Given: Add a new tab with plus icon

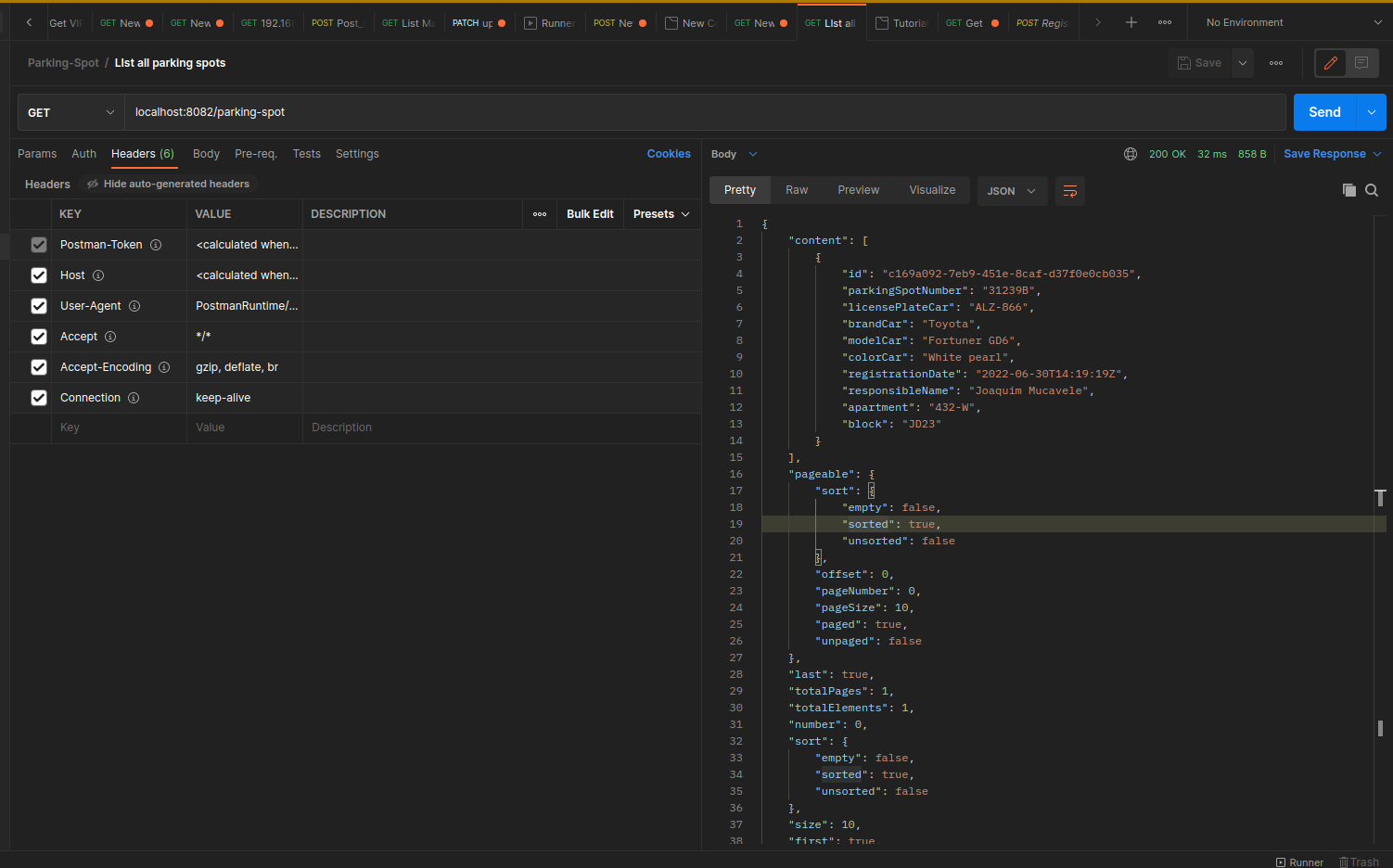Looking at the screenshot, I should click(x=1131, y=22).
